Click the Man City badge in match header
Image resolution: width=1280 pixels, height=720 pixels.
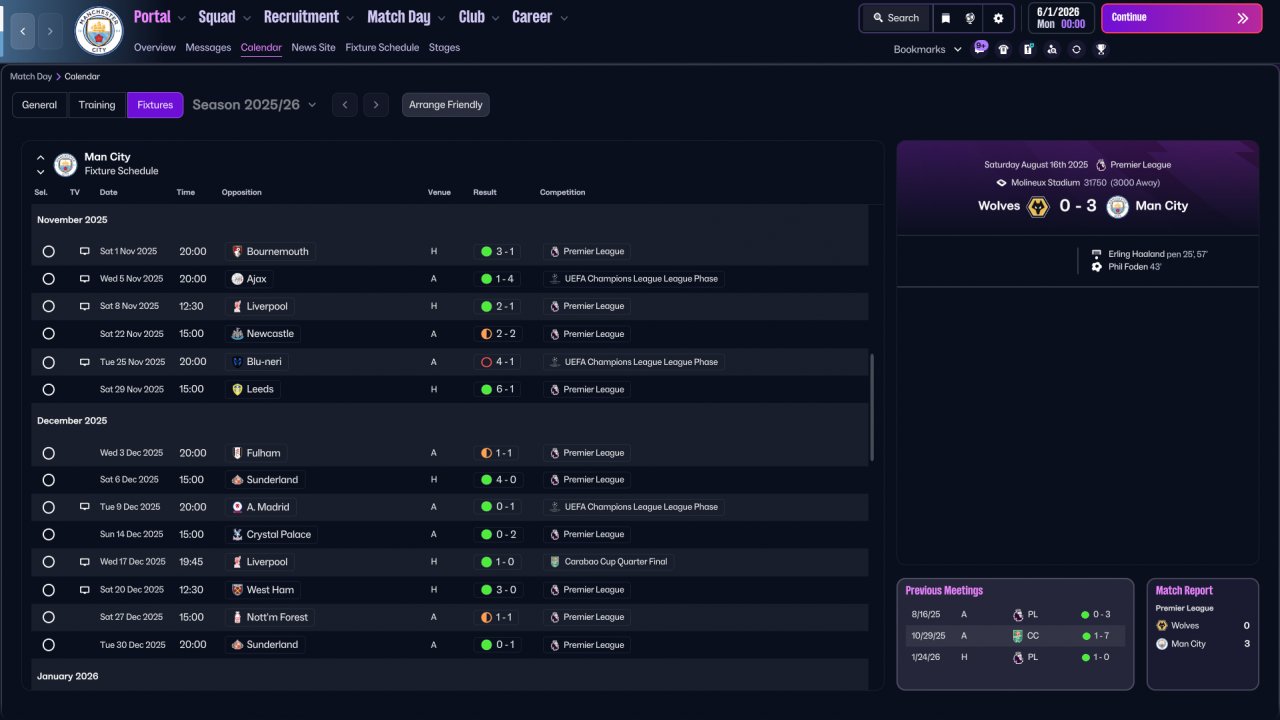1118,206
